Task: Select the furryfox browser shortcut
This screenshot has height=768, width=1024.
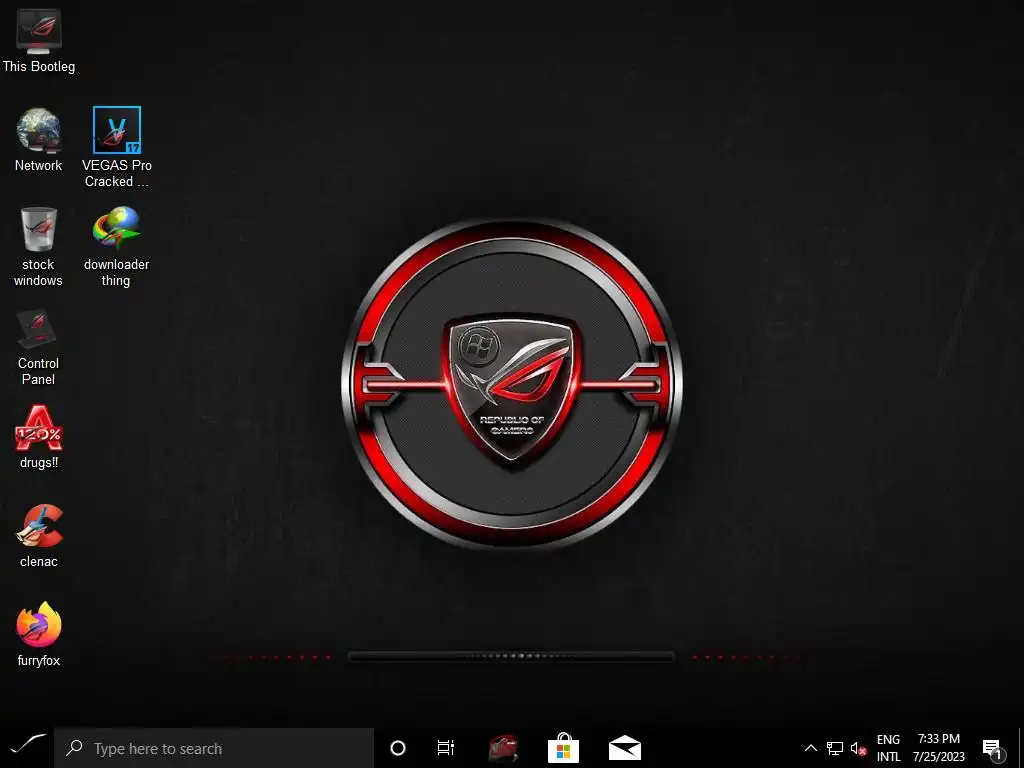Action: pyautogui.click(x=39, y=634)
